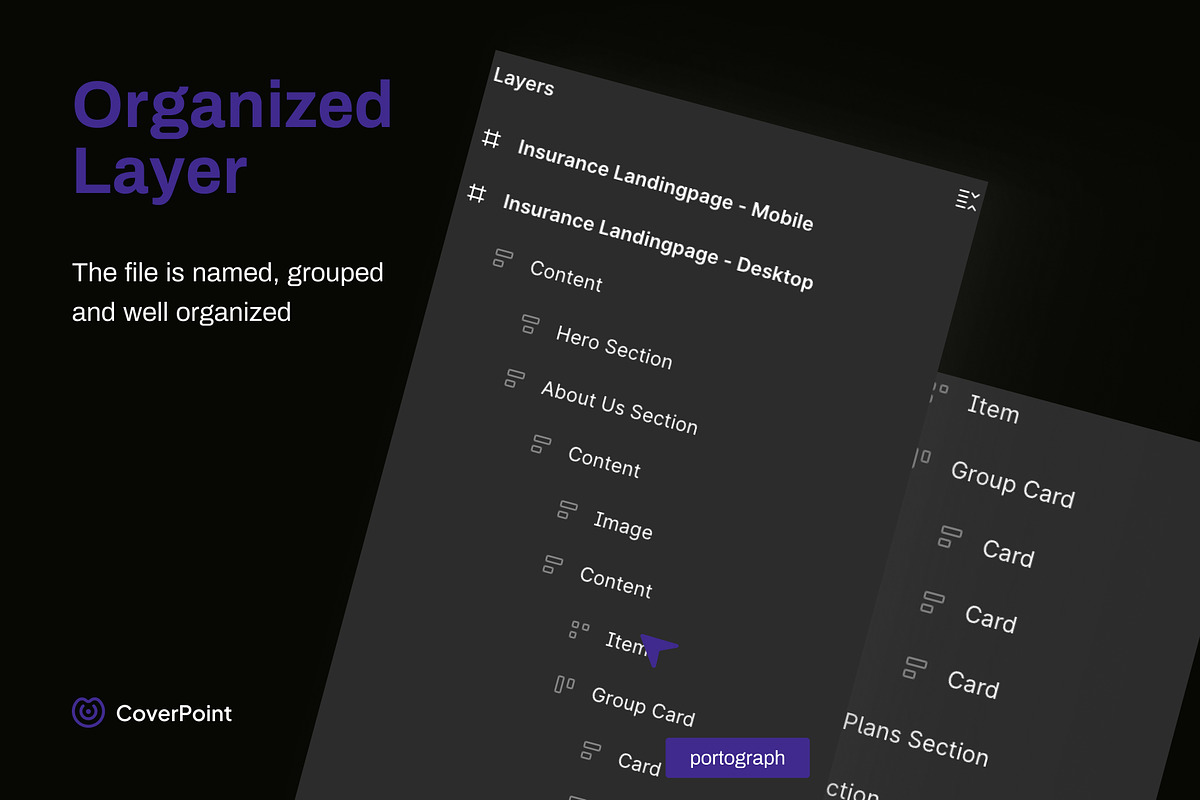
Task: Select the Card row directly under back-panel Group Card
Action: pos(1008,553)
